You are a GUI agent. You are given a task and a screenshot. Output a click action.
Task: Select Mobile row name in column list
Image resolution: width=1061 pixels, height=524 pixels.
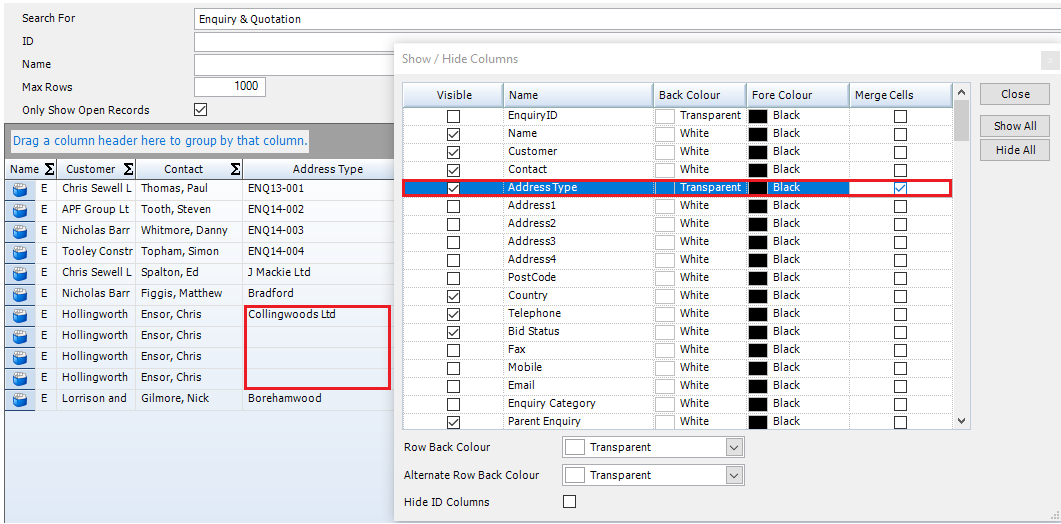(x=525, y=368)
